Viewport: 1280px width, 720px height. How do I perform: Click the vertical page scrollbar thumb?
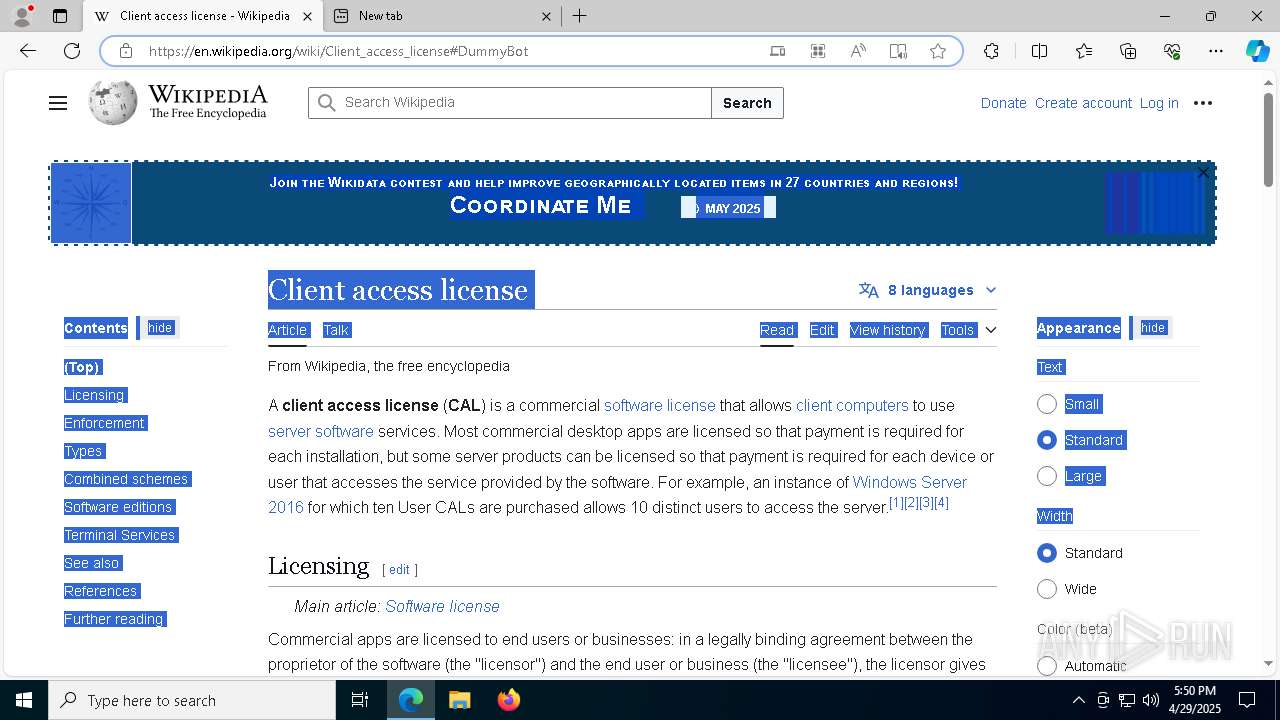pyautogui.click(x=1269, y=140)
